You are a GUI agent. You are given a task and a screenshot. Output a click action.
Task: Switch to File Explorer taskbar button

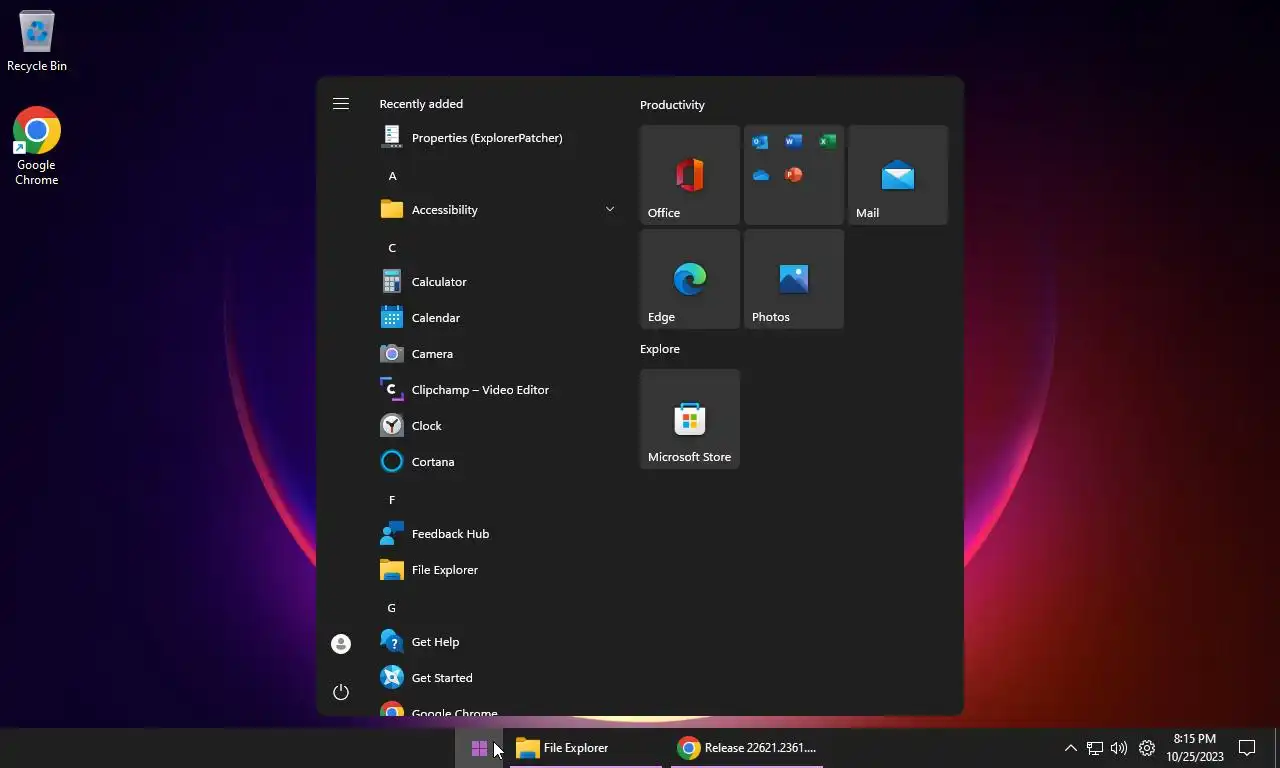coord(586,748)
